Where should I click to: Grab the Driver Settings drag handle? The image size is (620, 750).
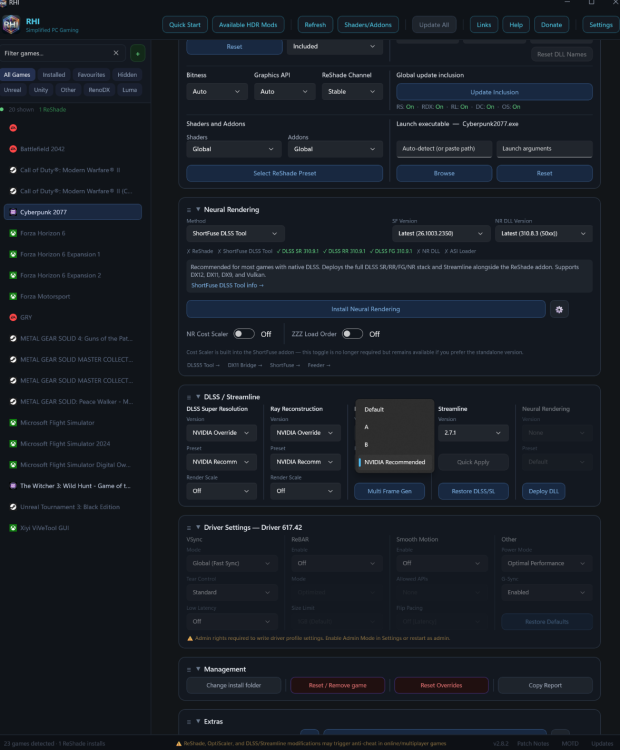pyautogui.click(x=189, y=528)
